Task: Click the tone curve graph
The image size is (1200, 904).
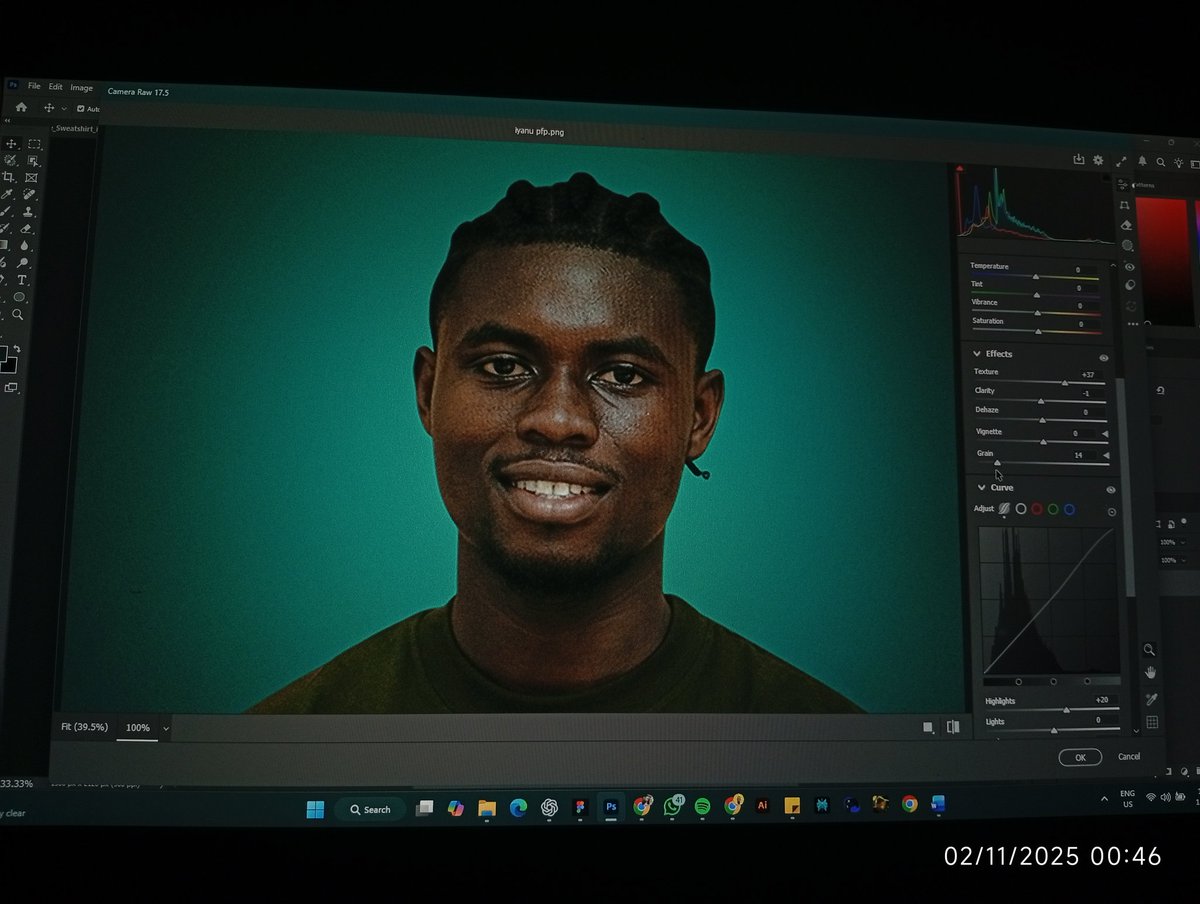Action: (1050, 601)
